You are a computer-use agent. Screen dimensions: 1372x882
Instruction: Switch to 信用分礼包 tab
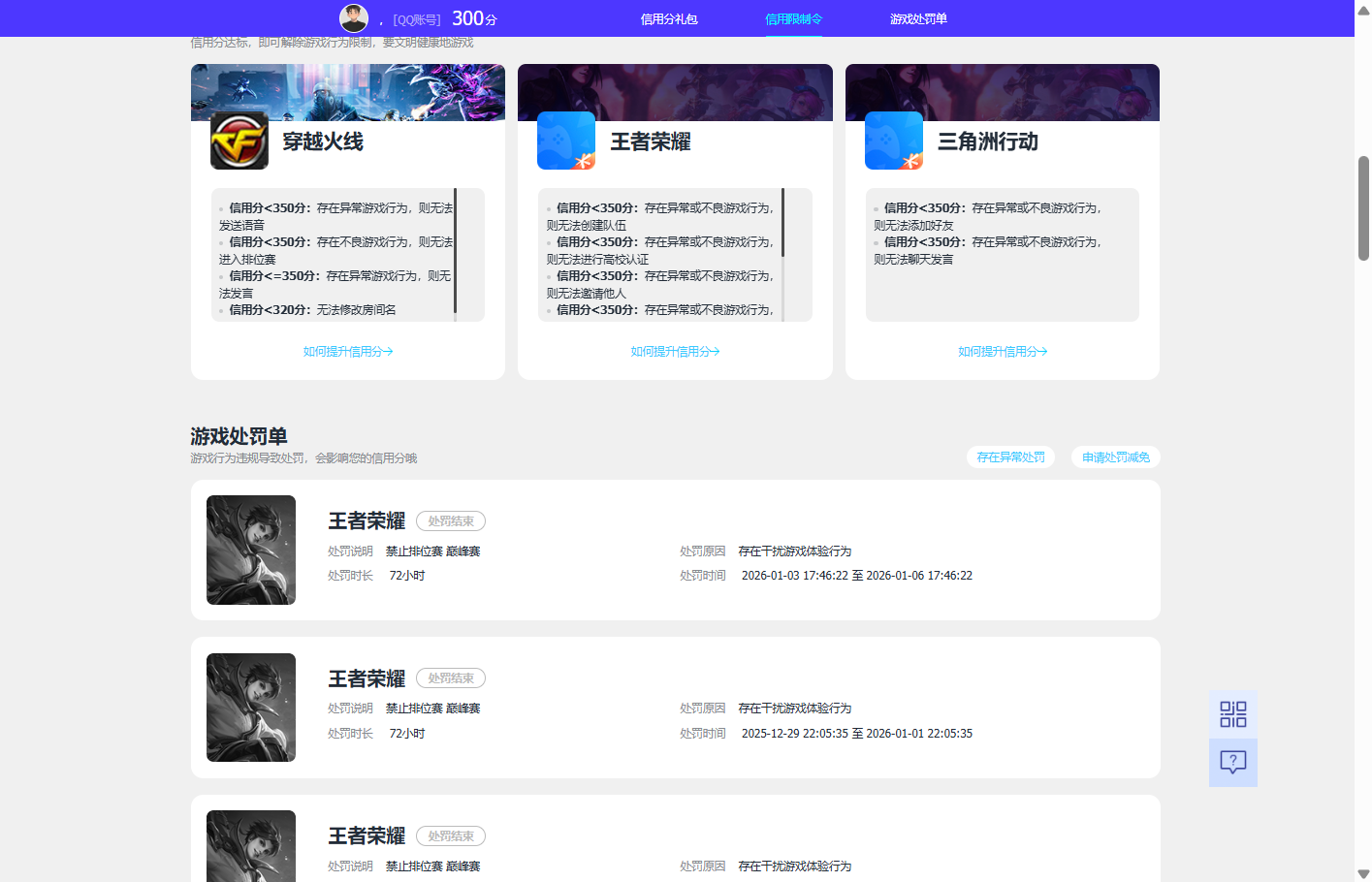point(669,19)
